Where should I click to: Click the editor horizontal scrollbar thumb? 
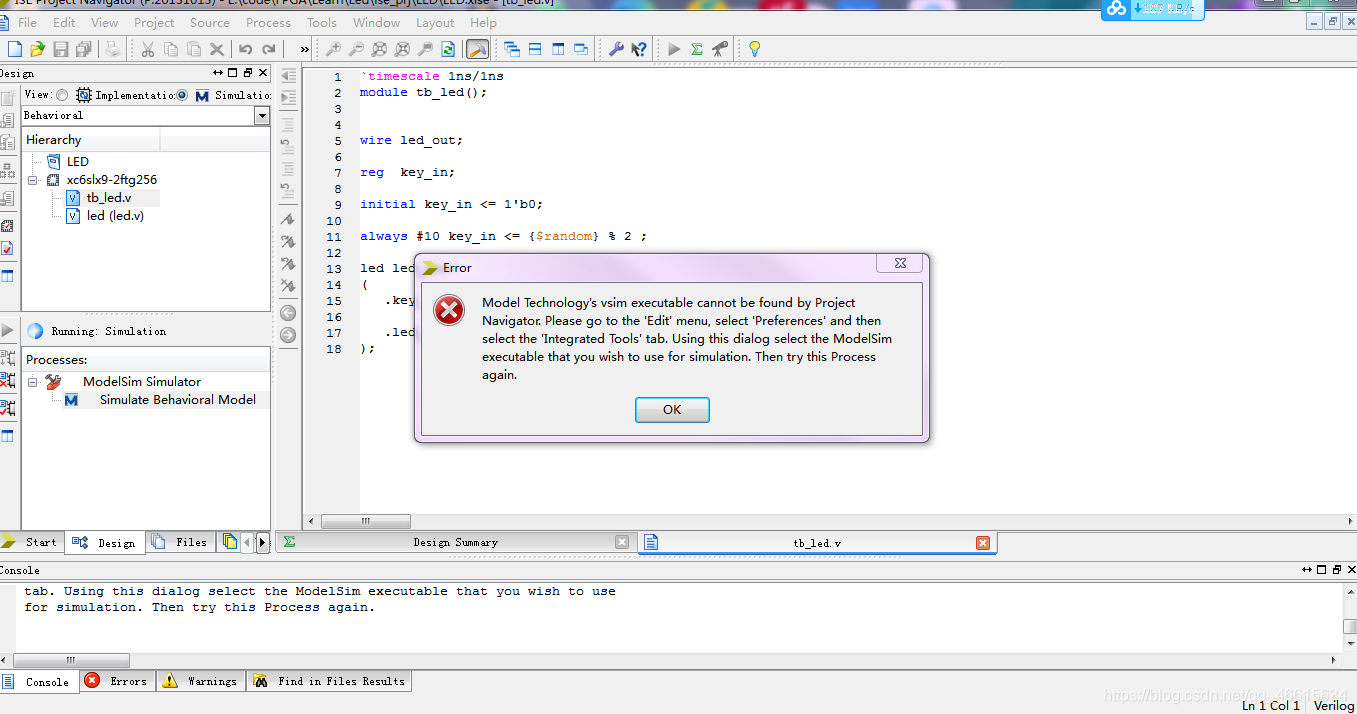click(x=366, y=521)
